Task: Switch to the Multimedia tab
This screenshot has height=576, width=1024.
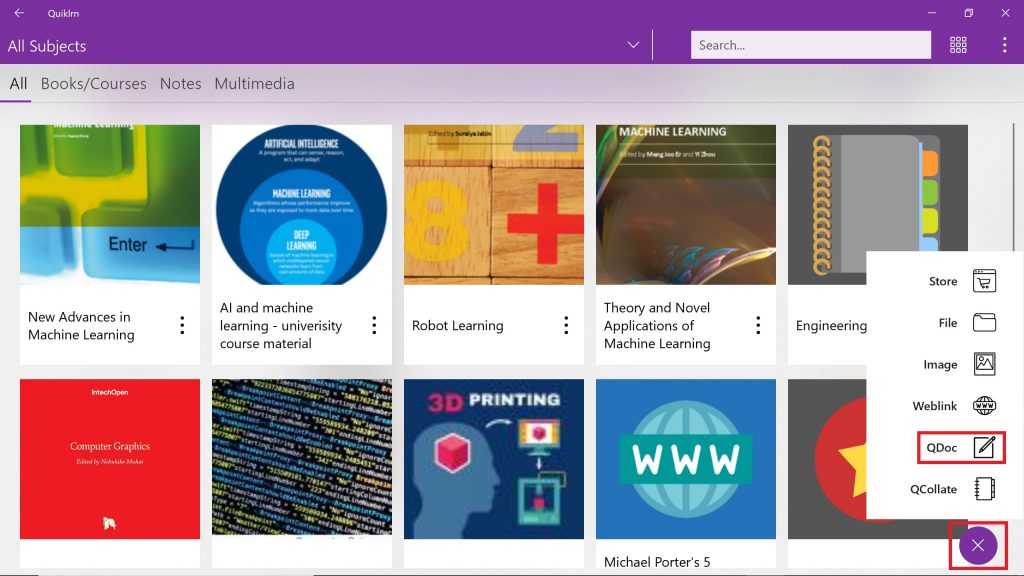Action: 254,84
